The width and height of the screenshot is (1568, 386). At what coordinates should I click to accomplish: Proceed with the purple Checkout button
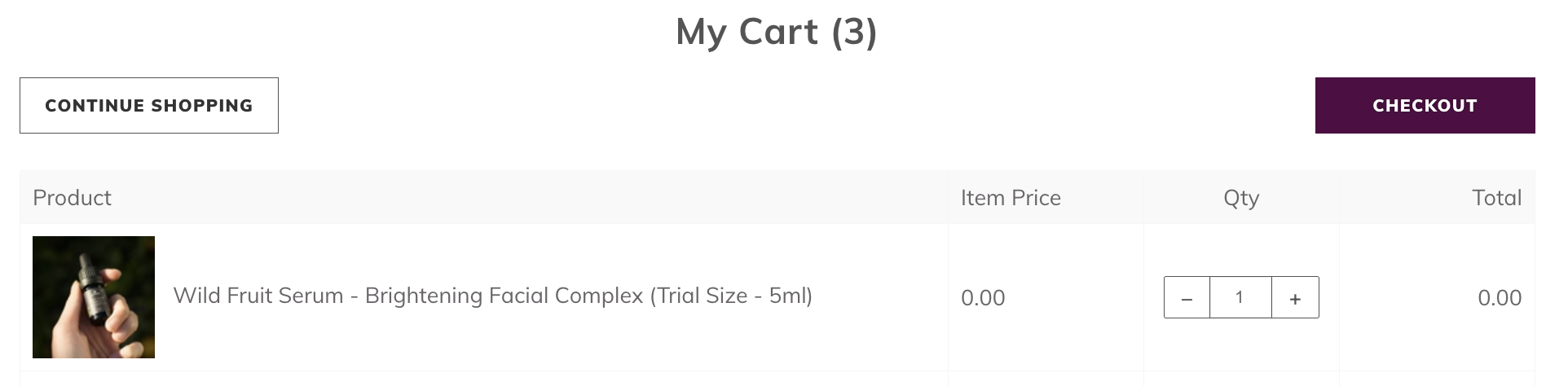pyautogui.click(x=1425, y=106)
